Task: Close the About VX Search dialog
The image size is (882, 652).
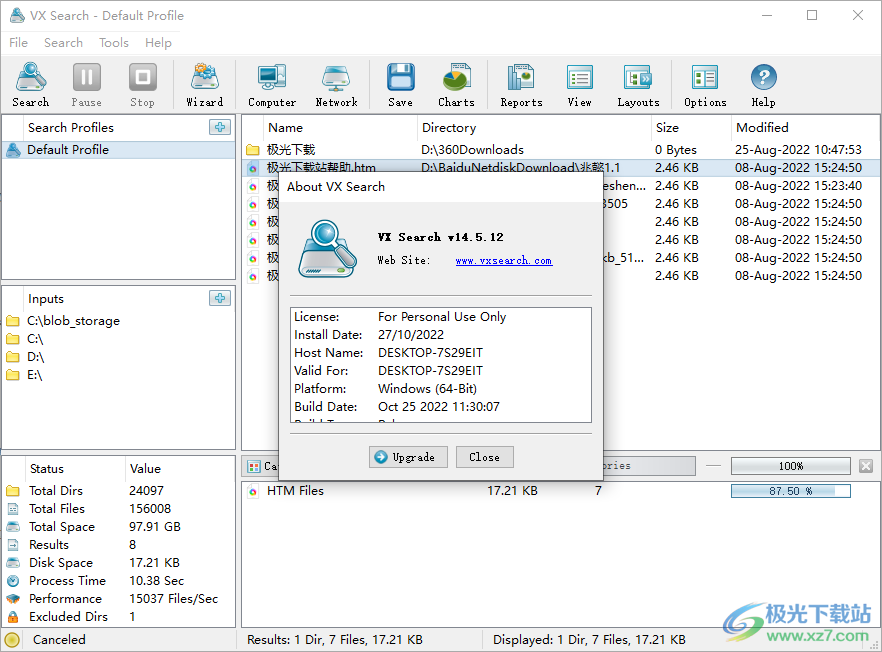Action: tap(484, 457)
